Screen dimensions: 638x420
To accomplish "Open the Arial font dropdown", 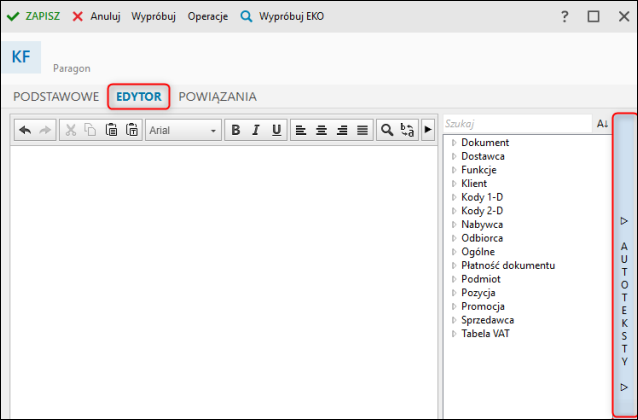I will 183,130.
